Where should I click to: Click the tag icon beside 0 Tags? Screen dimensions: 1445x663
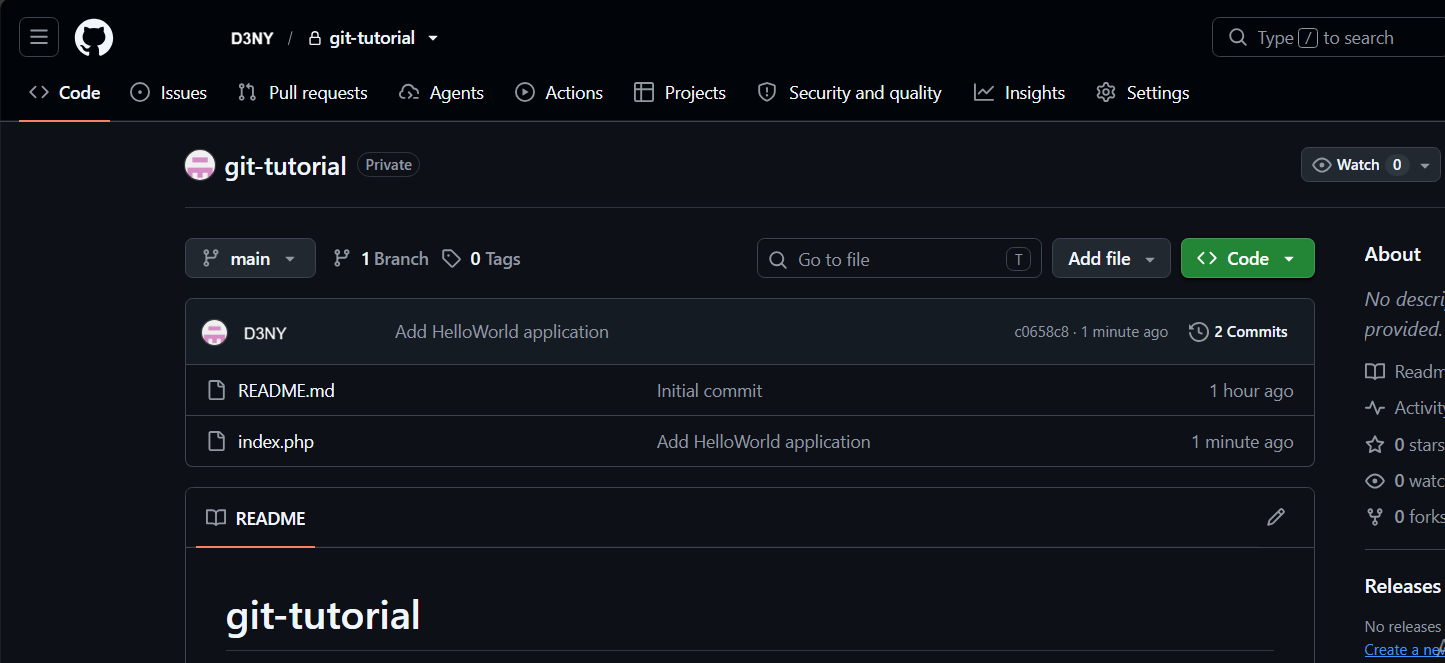(x=452, y=259)
